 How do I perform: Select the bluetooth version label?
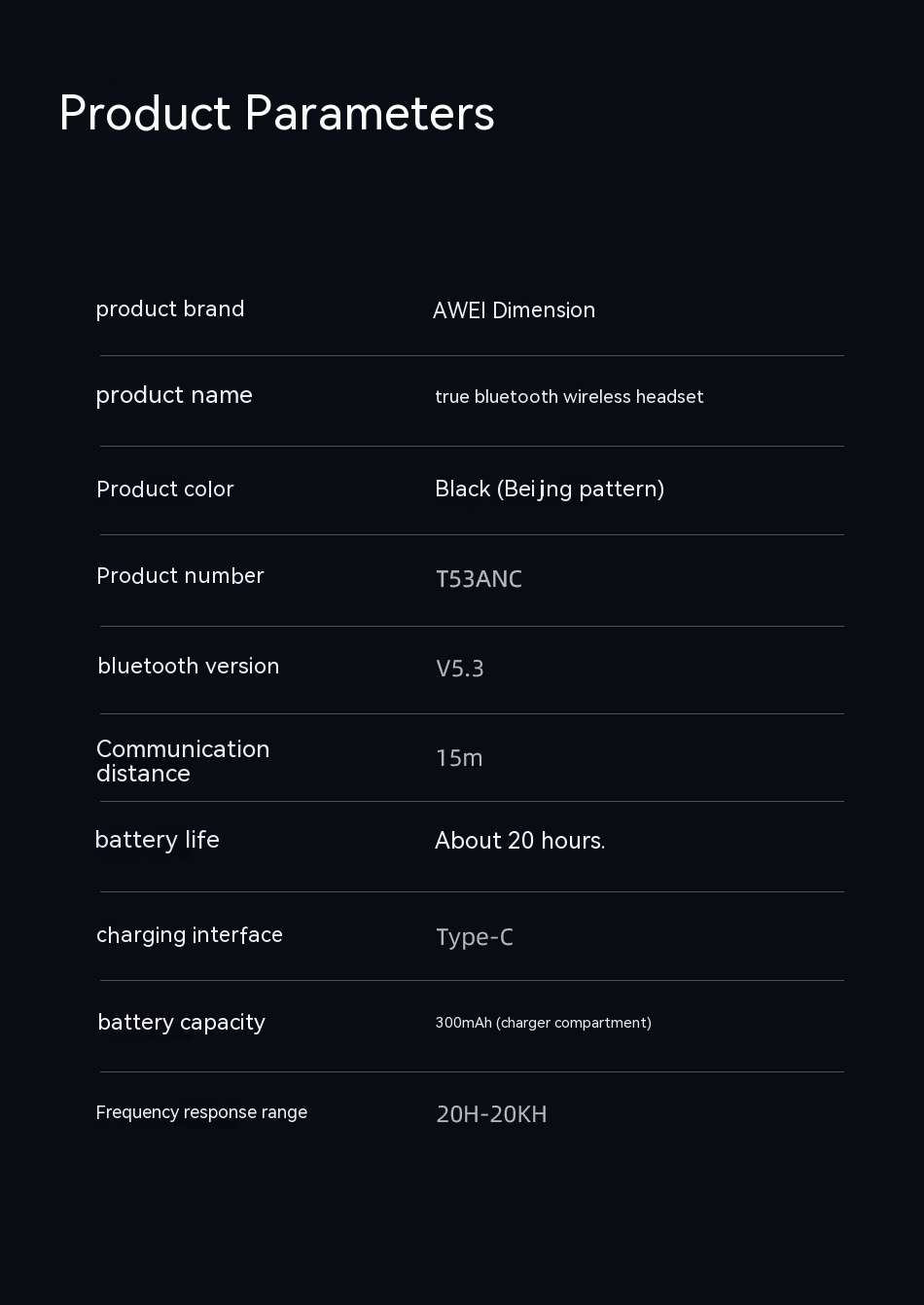pos(189,667)
